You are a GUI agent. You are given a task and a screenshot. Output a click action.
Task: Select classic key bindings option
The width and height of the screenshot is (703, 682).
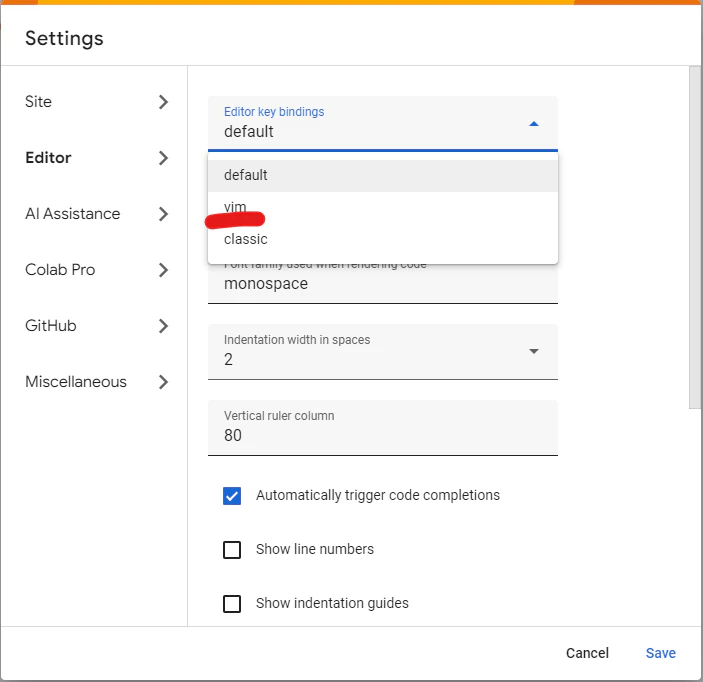pos(246,239)
